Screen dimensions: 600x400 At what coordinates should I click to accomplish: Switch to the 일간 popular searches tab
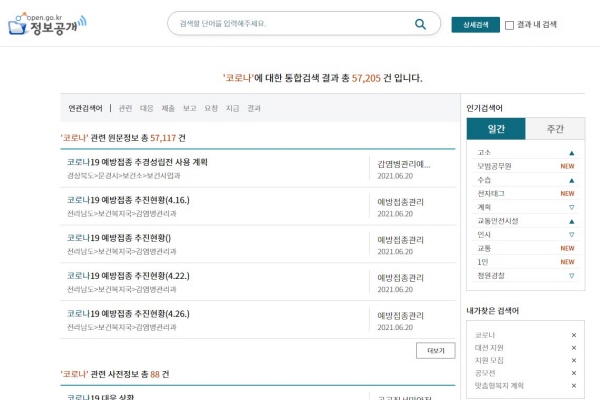click(496, 129)
